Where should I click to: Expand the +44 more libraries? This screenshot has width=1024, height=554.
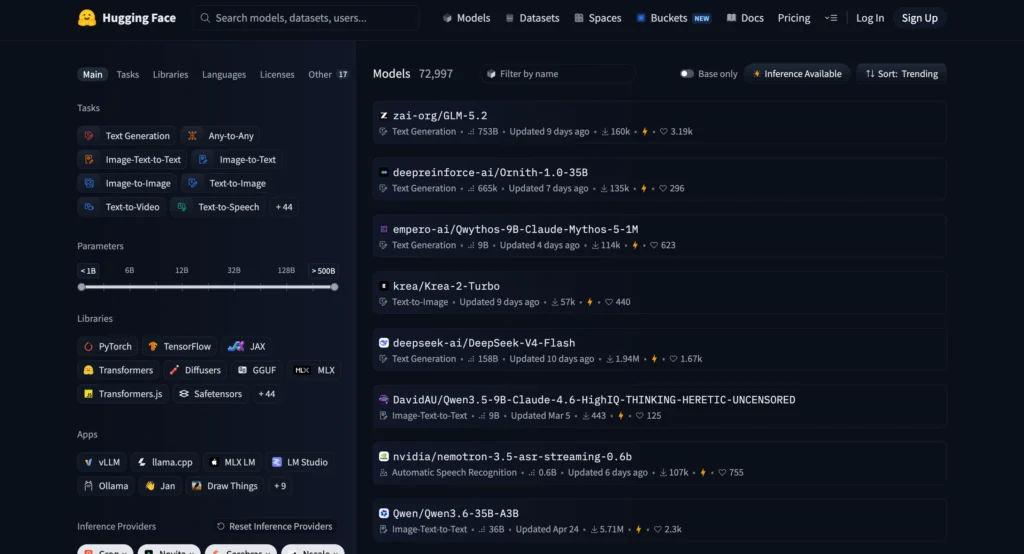pos(266,394)
